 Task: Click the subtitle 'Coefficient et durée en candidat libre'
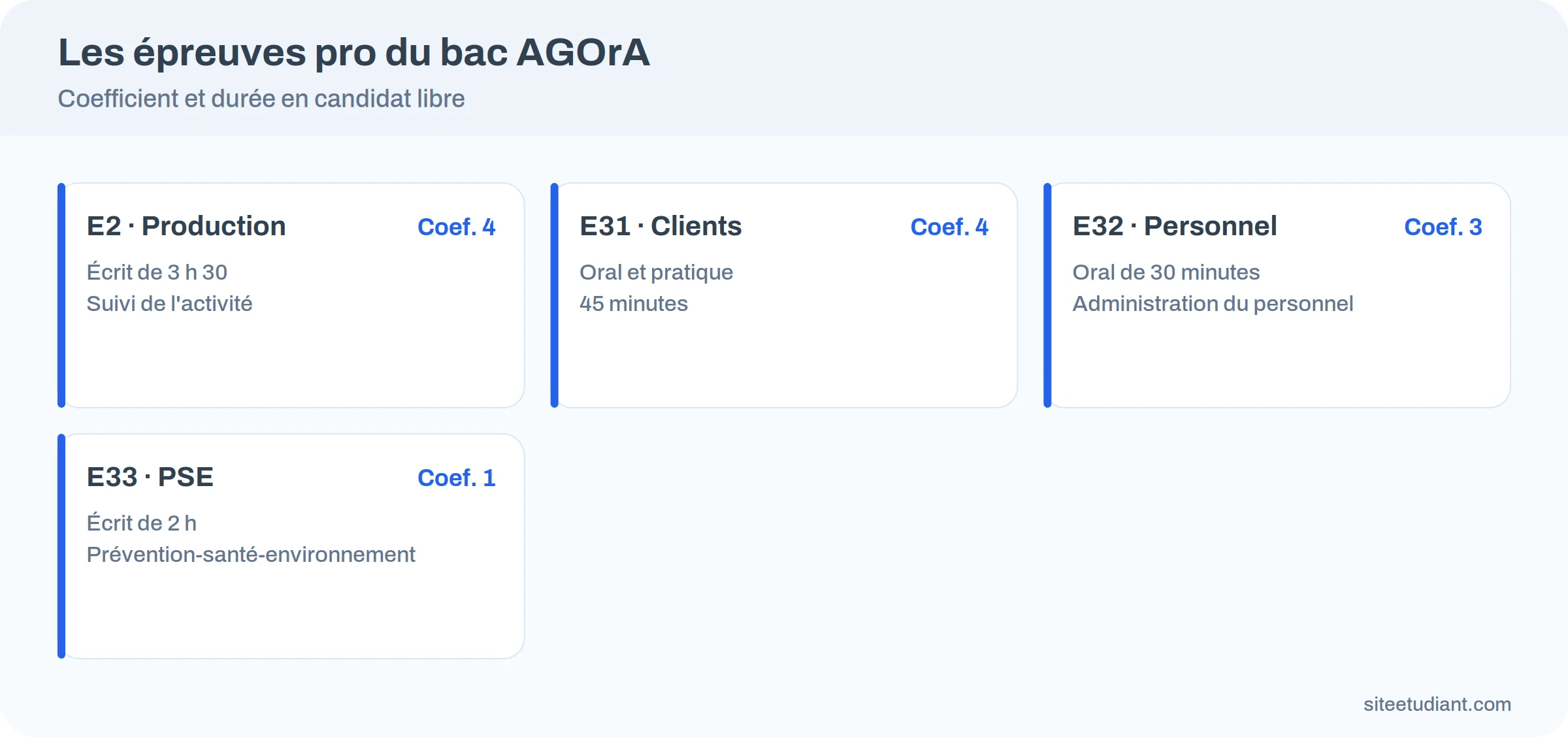click(x=261, y=99)
